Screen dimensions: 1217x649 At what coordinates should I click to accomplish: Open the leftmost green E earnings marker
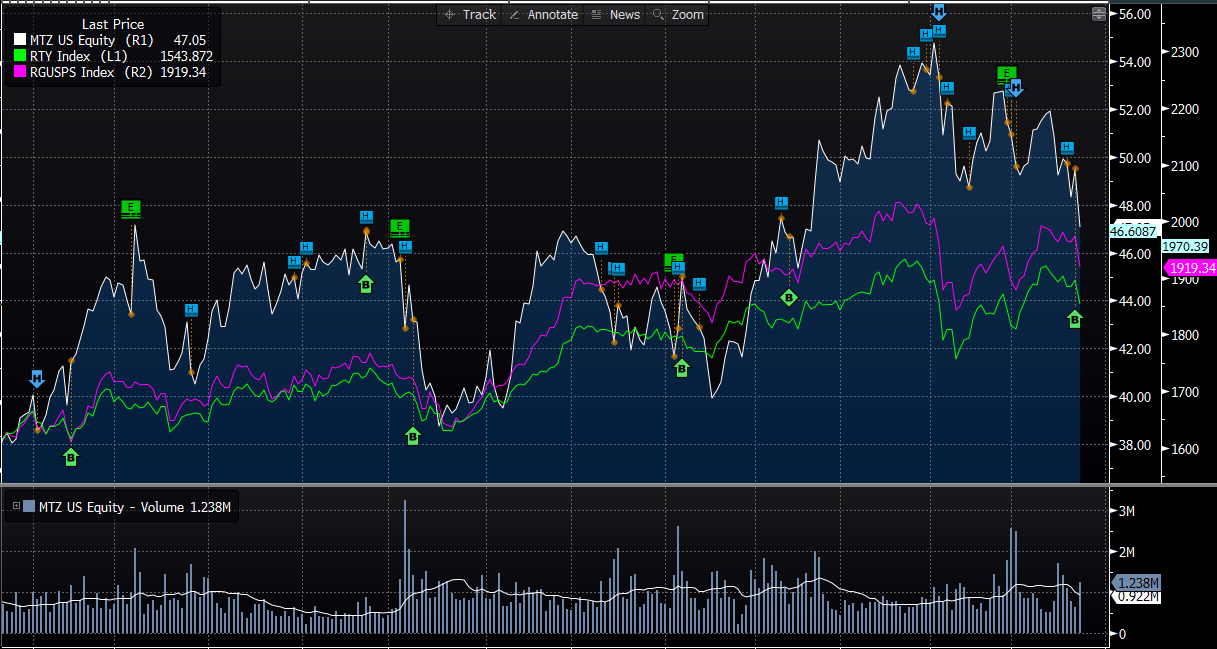coord(131,209)
